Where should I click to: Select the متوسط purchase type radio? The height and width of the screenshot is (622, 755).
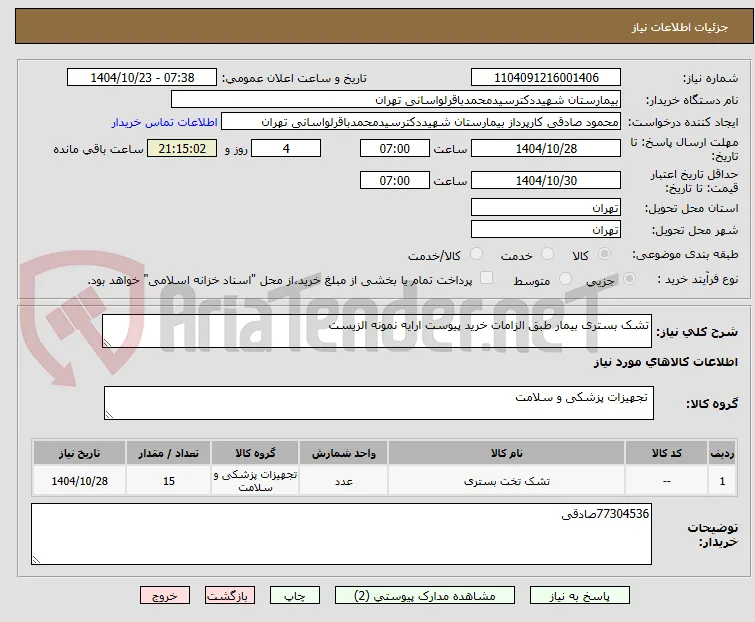coord(565,279)
